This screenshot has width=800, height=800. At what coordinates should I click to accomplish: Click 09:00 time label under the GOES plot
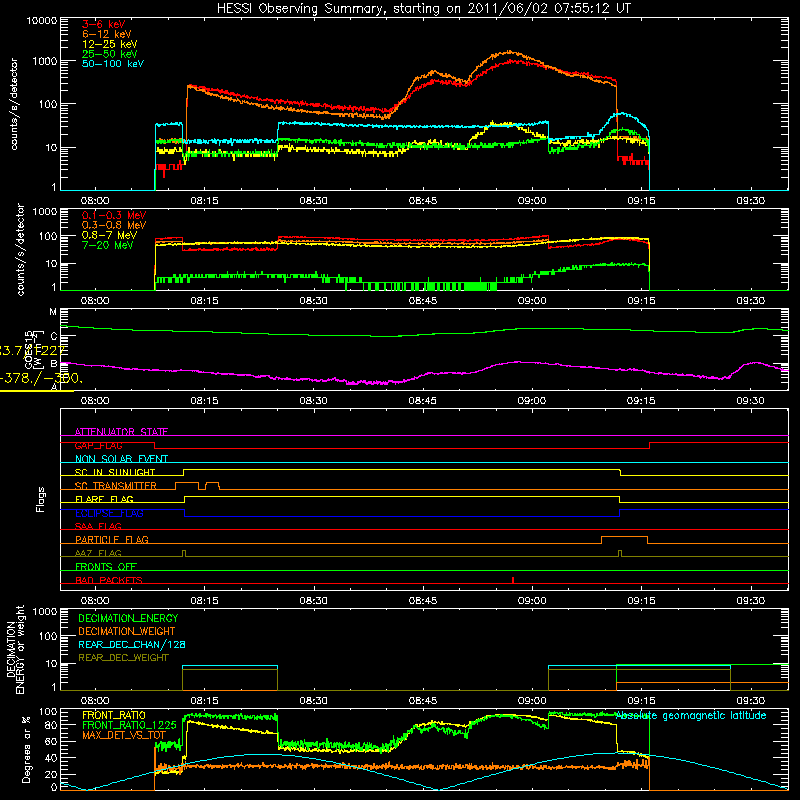[532, 401]
